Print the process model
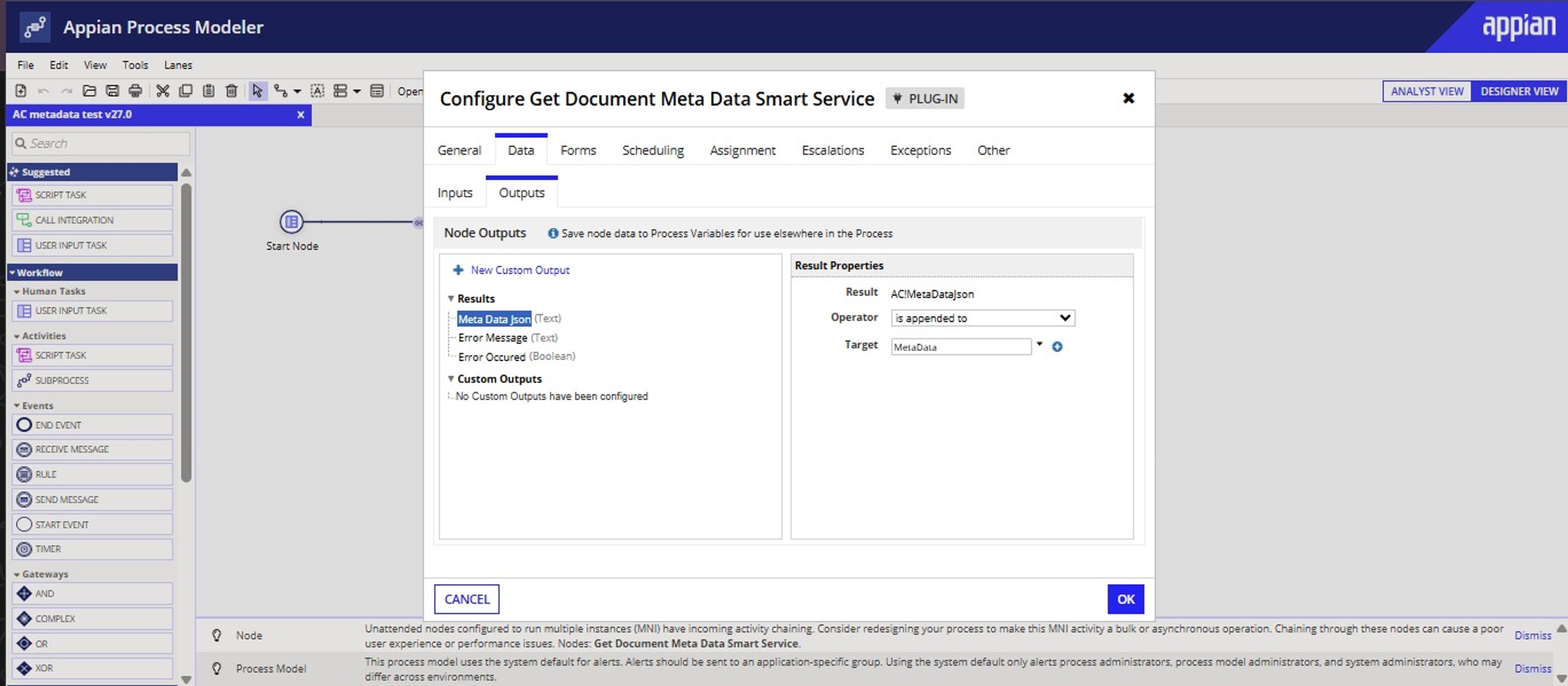 point(135,91)
